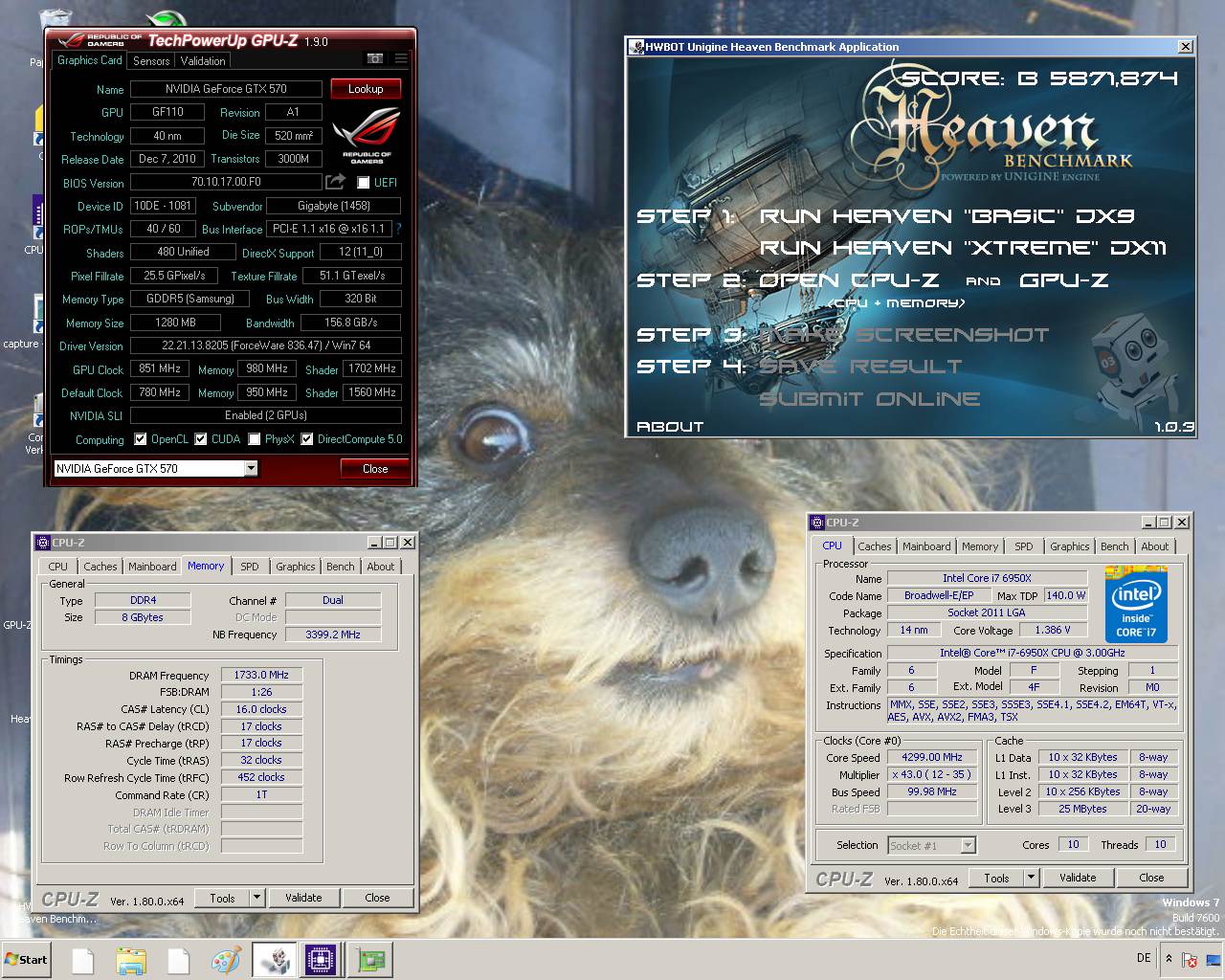Click Close button in right CPU-Z window
The width and height of the screenshot is (1225, 980).
point(1151,878)
